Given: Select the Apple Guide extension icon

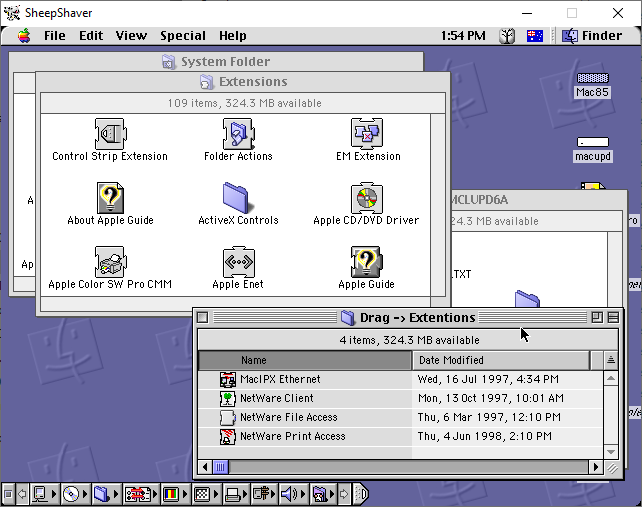Looking at the screenshot, I should coord(367,262).
